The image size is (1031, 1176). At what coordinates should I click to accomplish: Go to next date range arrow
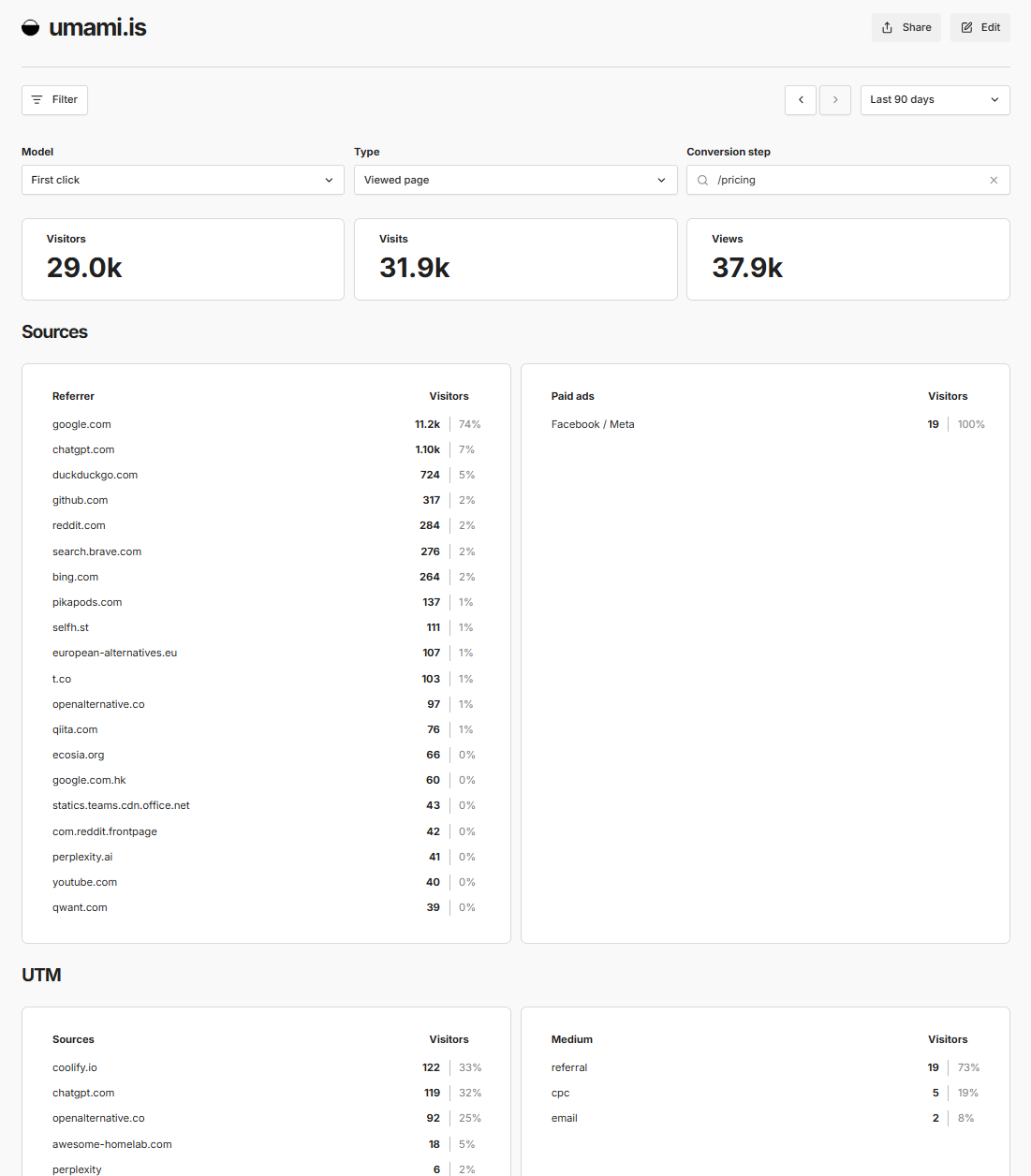click(x=835, y=100)
